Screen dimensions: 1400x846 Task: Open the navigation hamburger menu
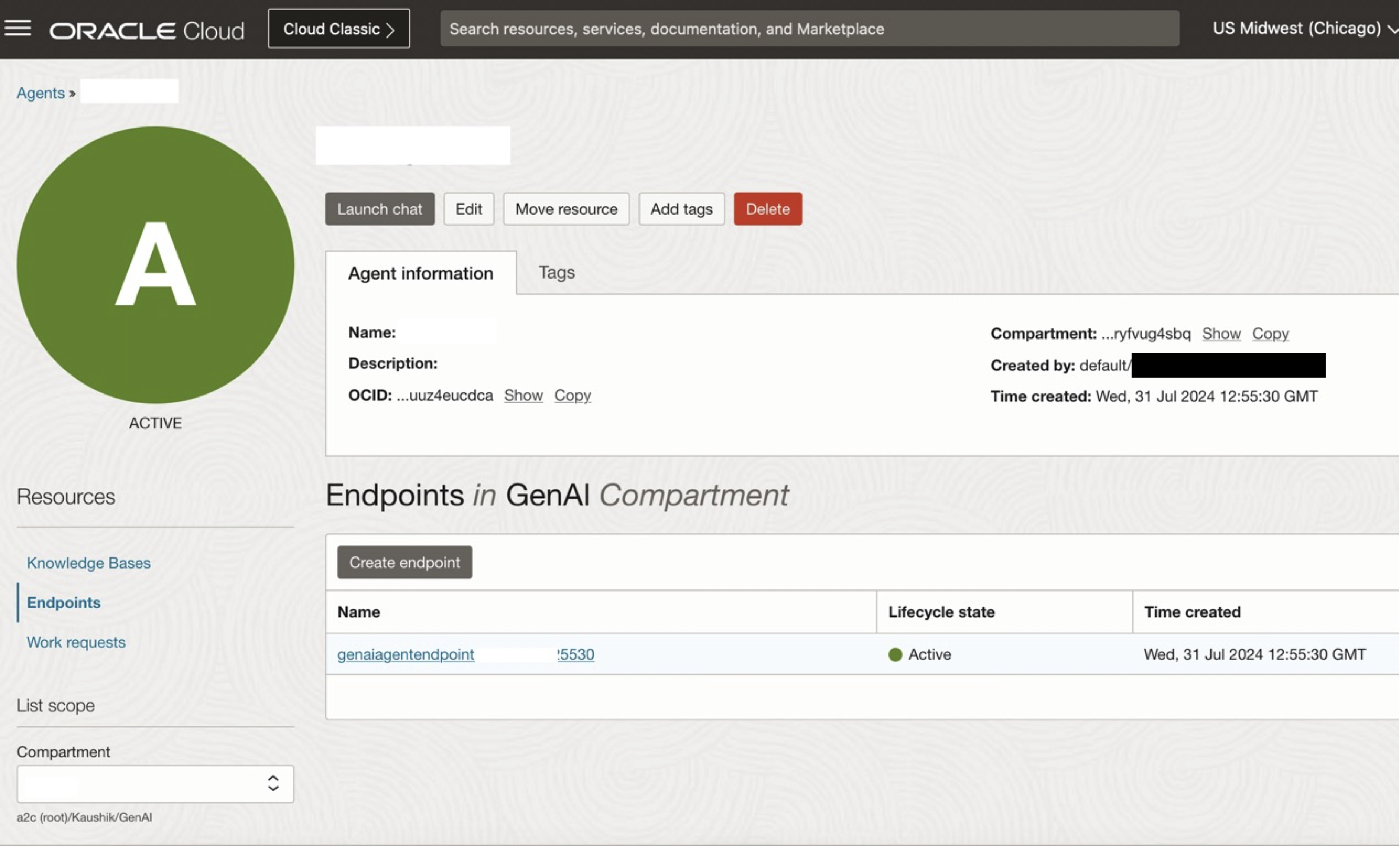click(x=18, y=28)
